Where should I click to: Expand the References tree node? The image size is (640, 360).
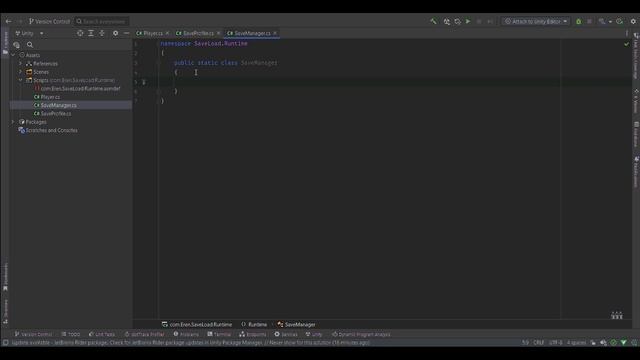click(21, 64)
